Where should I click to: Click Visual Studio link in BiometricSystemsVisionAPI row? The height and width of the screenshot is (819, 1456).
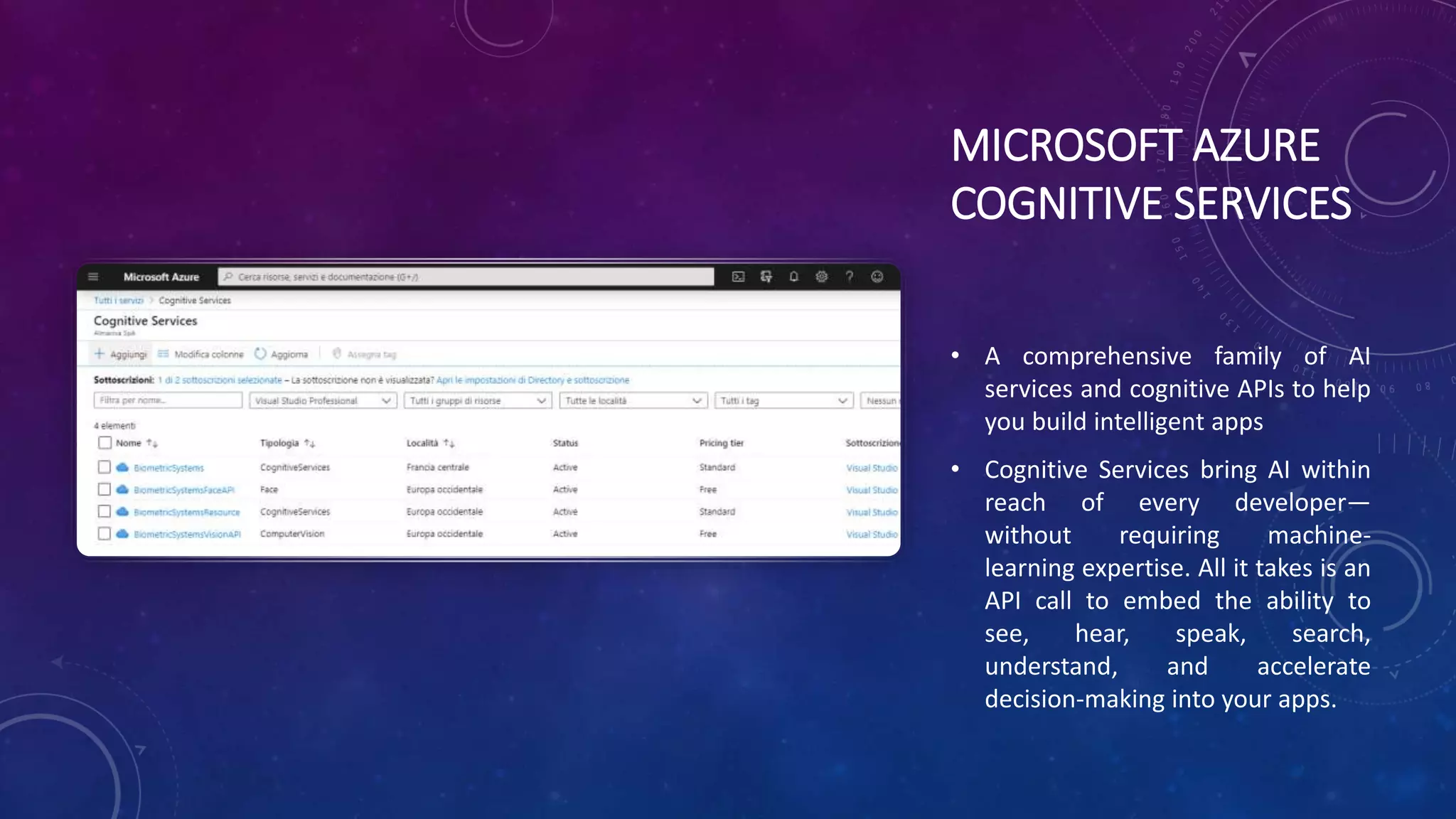[872, 534]
